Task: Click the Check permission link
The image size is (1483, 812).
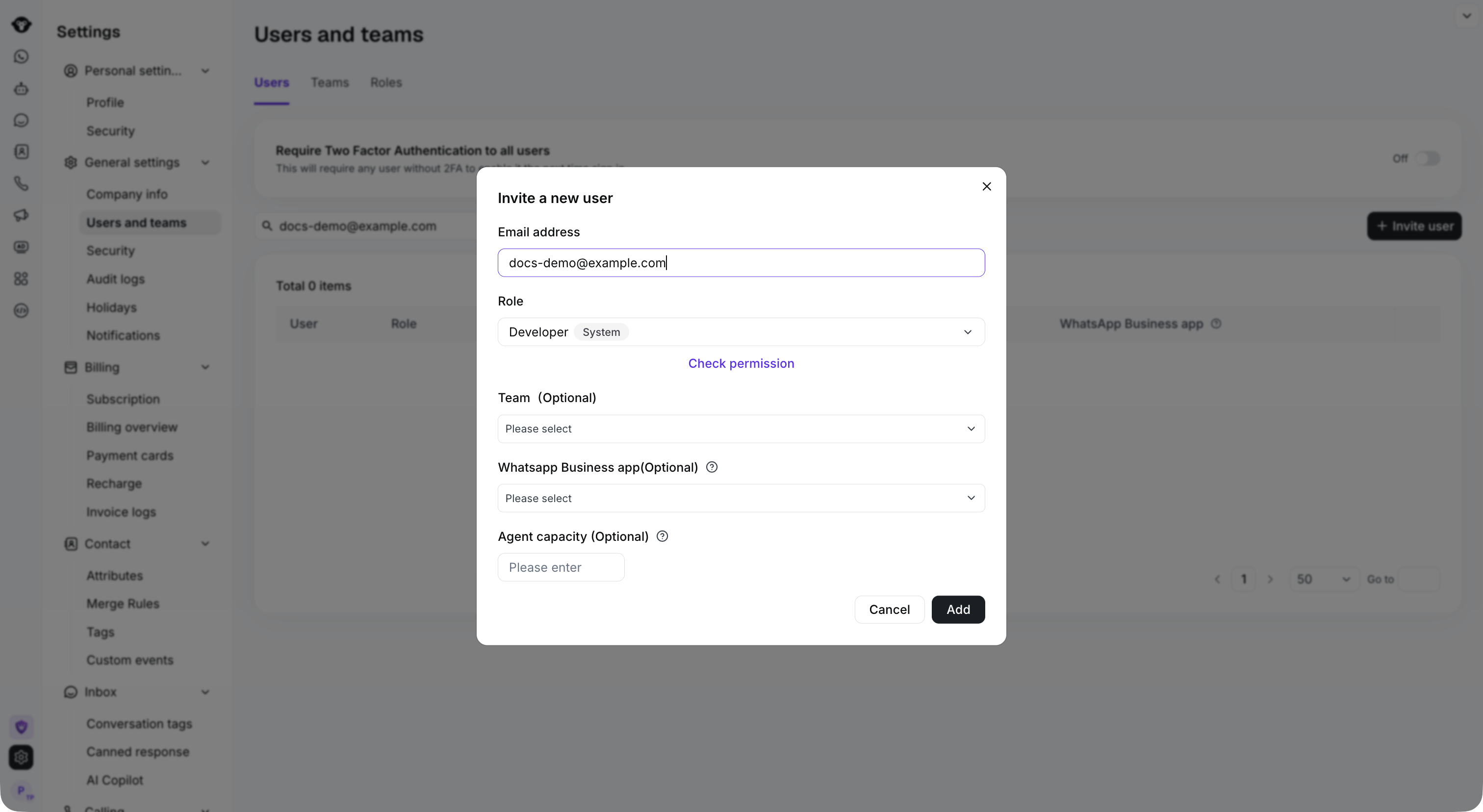Action: click(741, 364)
